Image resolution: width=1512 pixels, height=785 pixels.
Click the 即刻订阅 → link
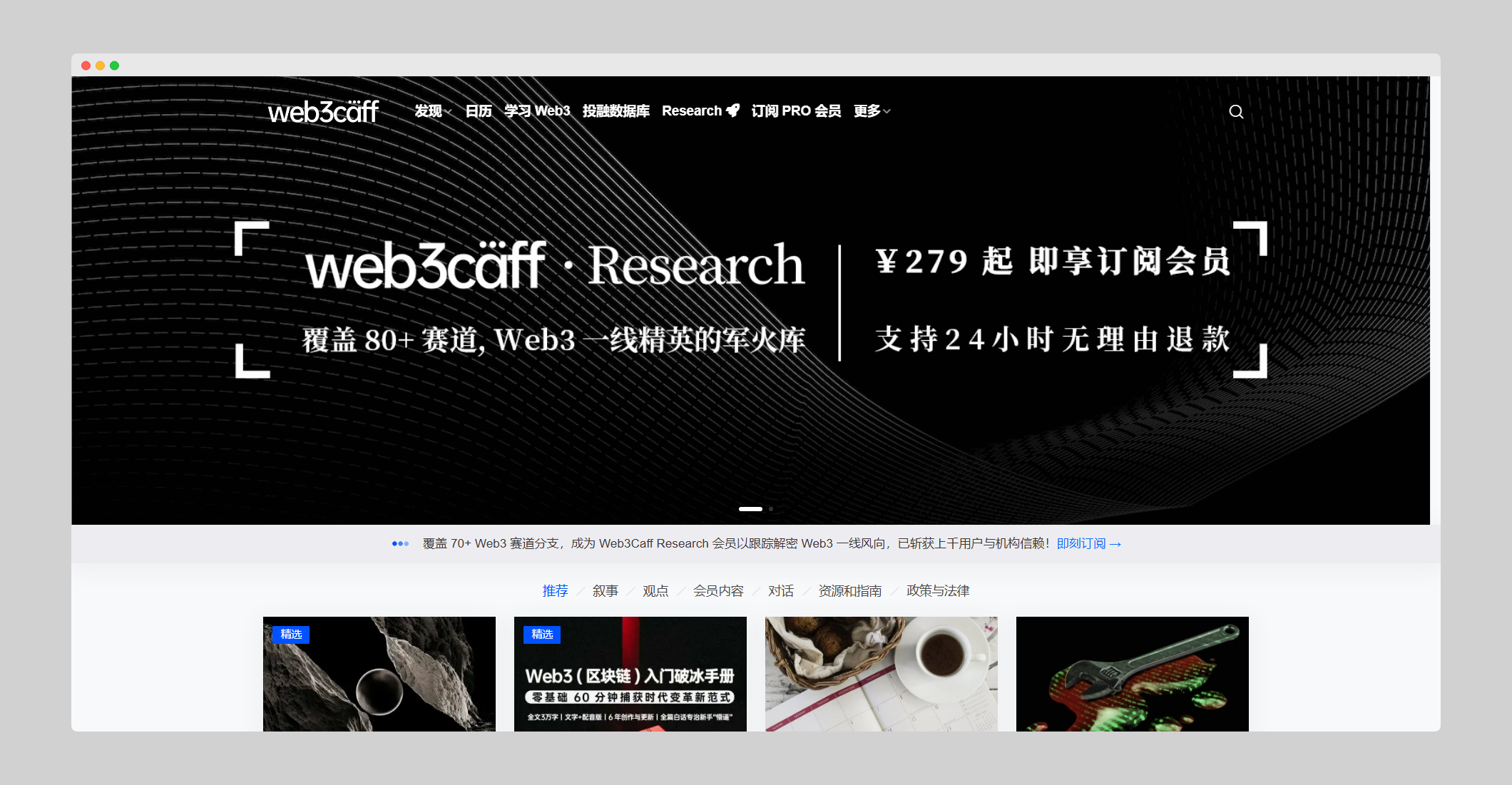(x=1089, y=544)
